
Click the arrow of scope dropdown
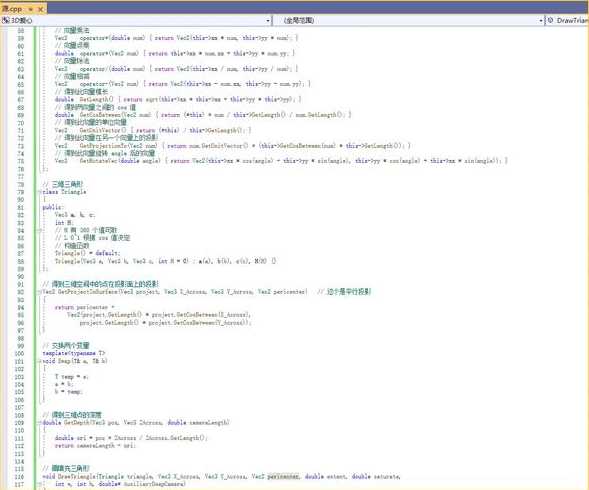[541, 20]
